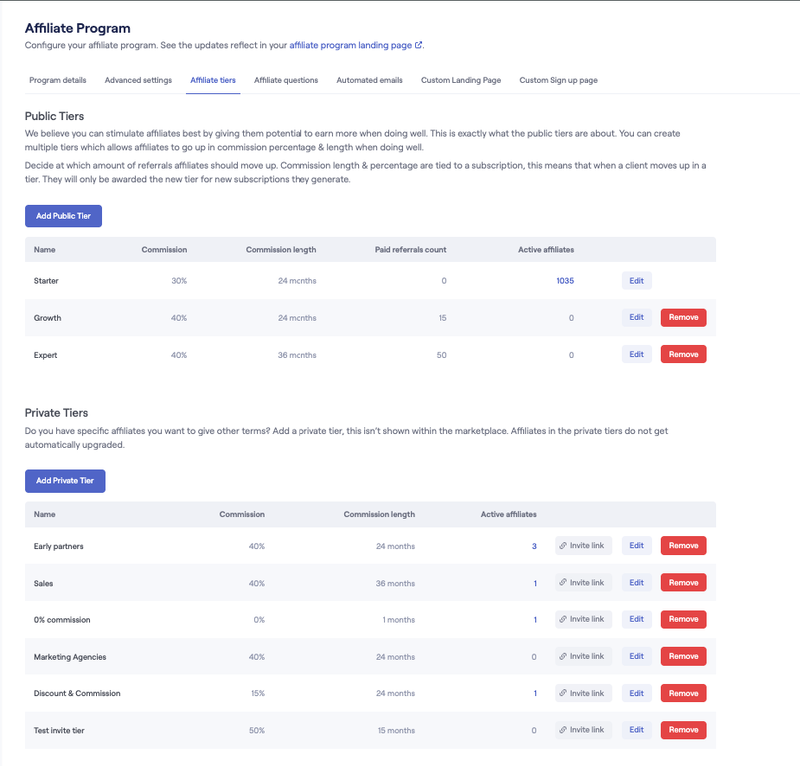800x766 pixels.
Task: Remove the 0% commission tier
Action: click(x=683, y=619)
